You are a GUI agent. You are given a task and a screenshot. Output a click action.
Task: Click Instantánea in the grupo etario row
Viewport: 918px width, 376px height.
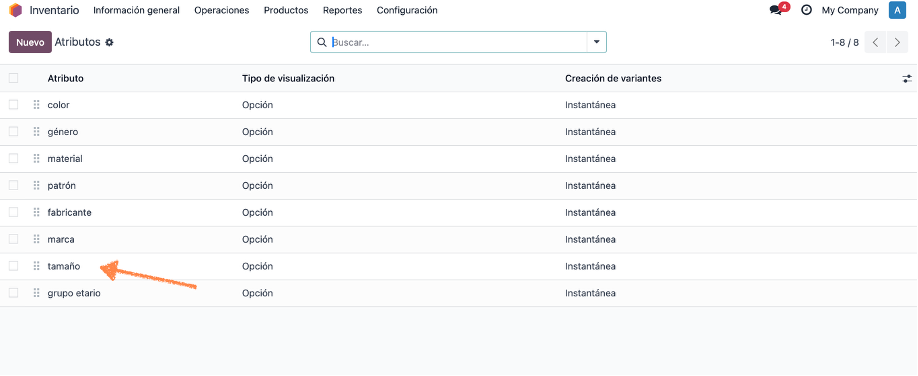[590, 293]
